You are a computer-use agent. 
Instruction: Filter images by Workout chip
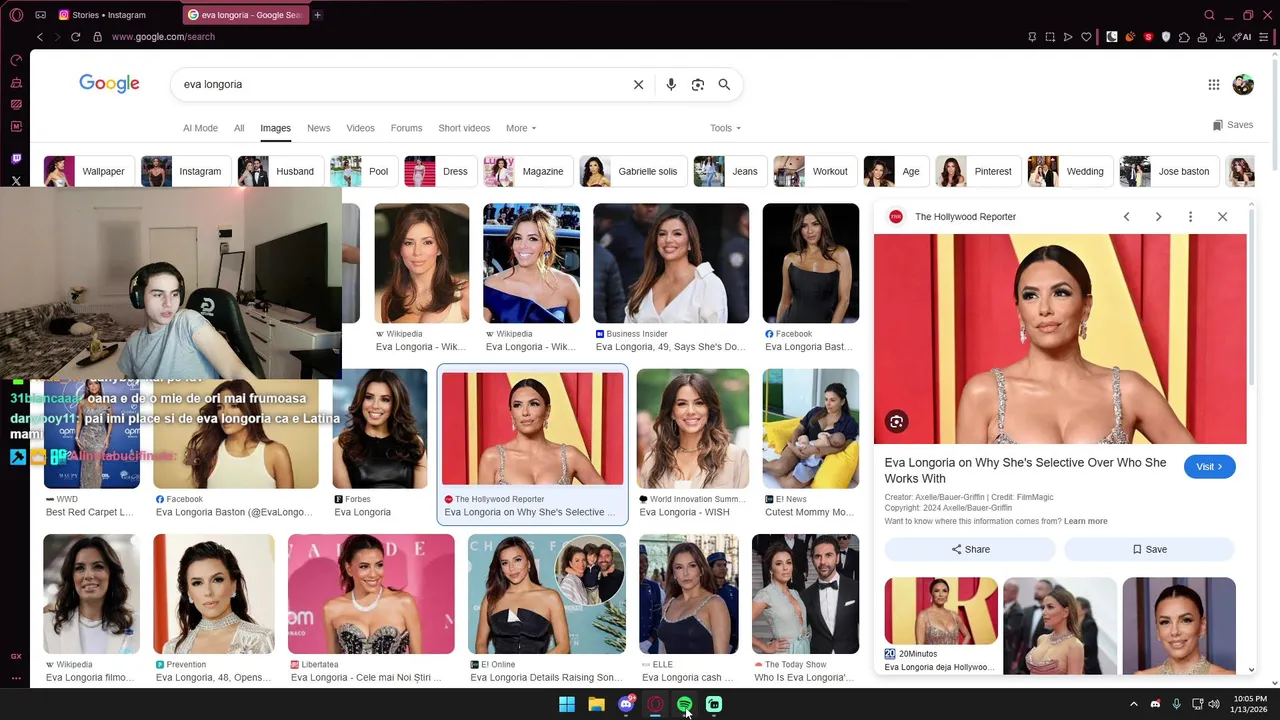(813, 171)
